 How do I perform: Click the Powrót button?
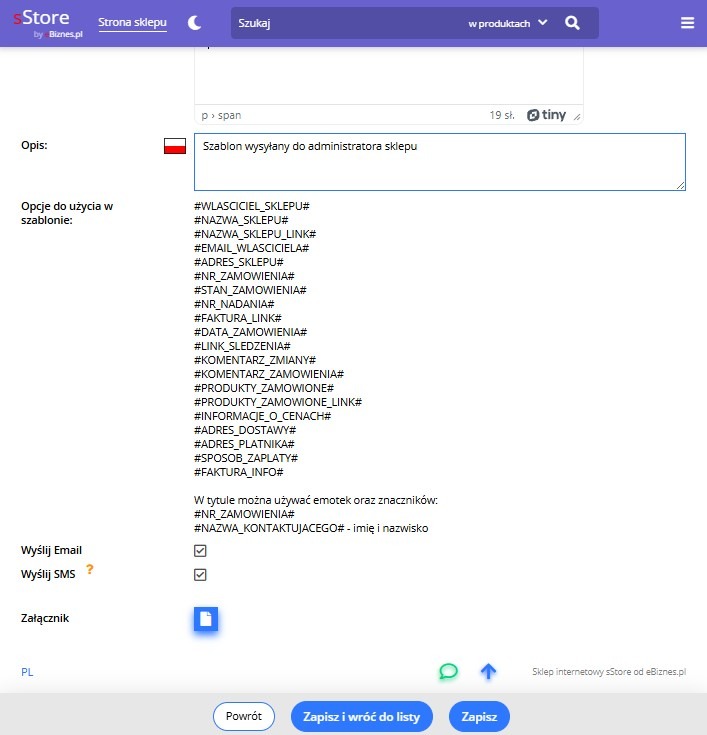pyautogui.click(x=244, y=716)
